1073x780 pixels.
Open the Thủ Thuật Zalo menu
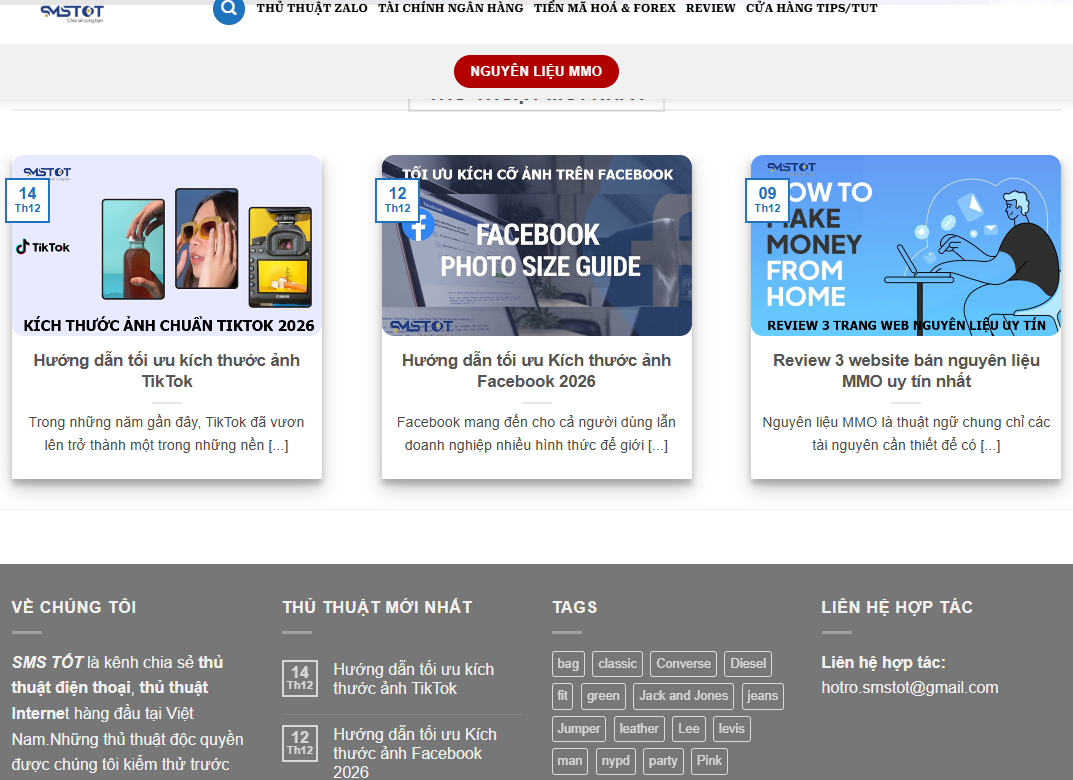click(312, 8)
